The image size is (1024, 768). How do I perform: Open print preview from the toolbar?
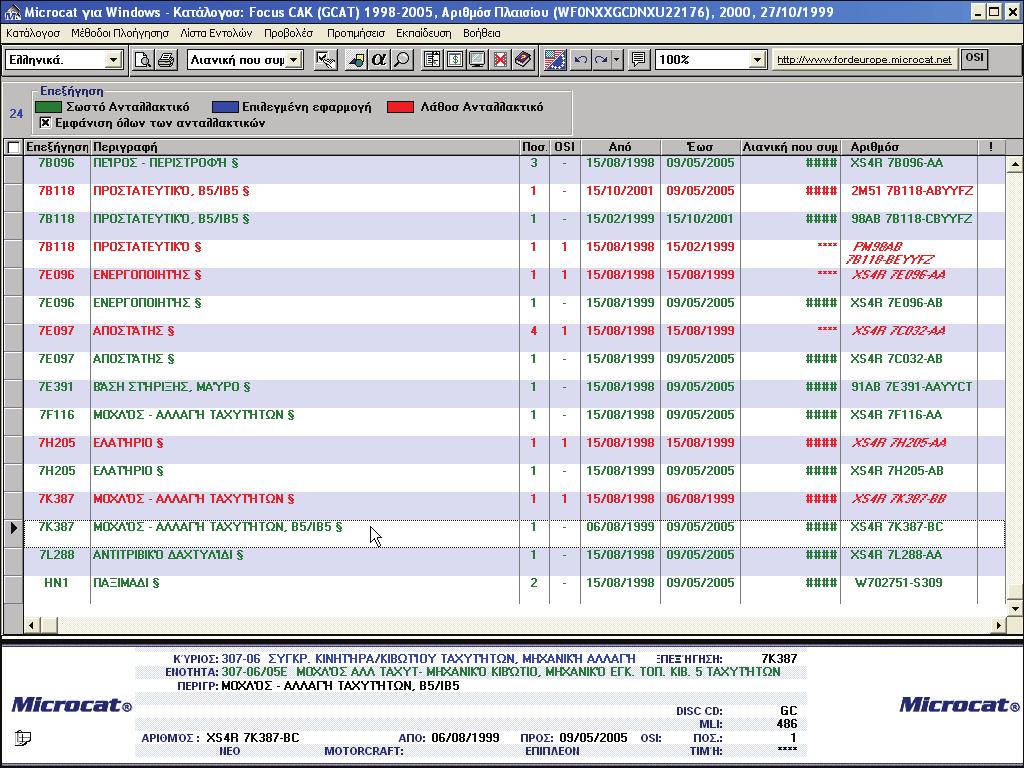tap(142, 60)
